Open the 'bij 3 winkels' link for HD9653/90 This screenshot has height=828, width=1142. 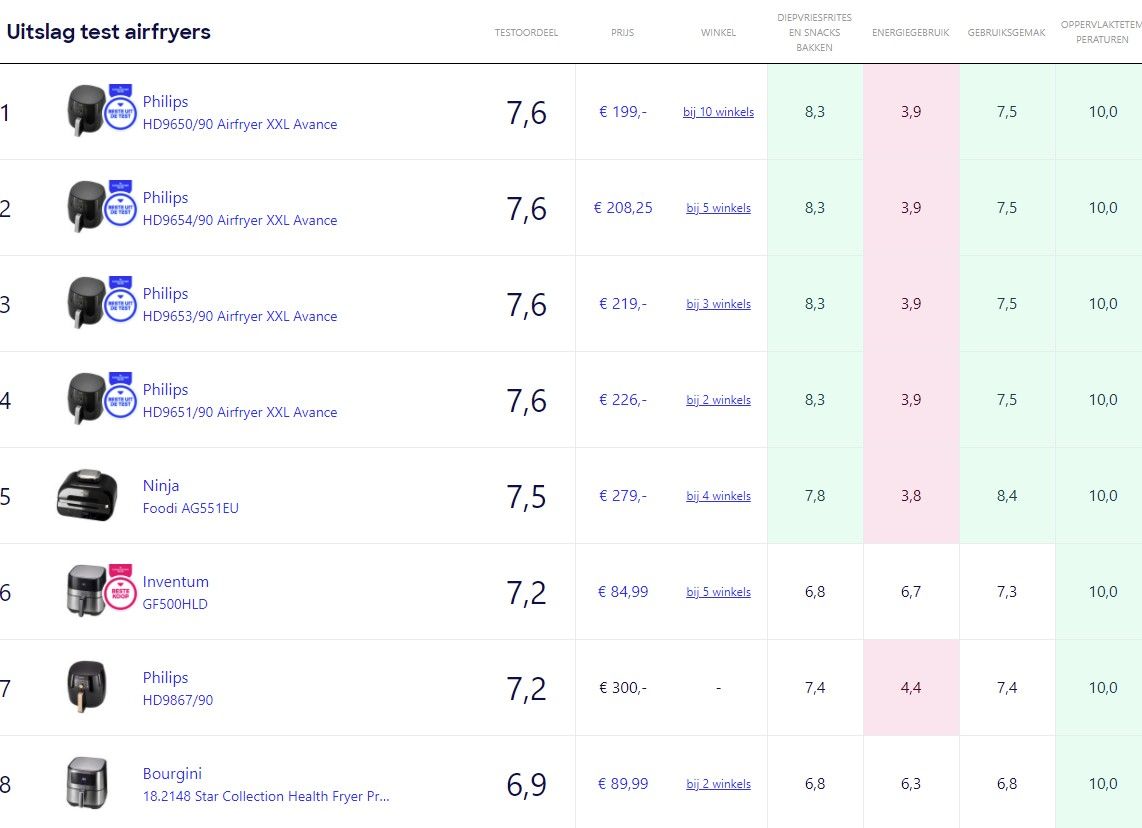click(x=718, y=304)
